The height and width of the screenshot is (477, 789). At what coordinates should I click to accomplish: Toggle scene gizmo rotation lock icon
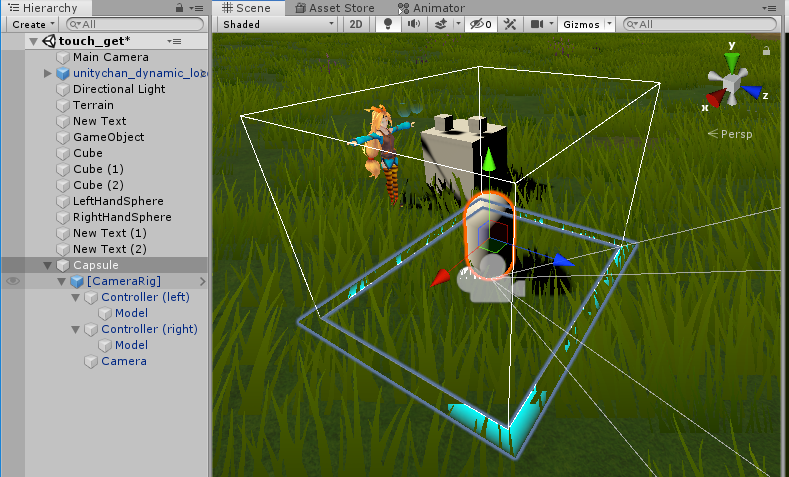766,51
